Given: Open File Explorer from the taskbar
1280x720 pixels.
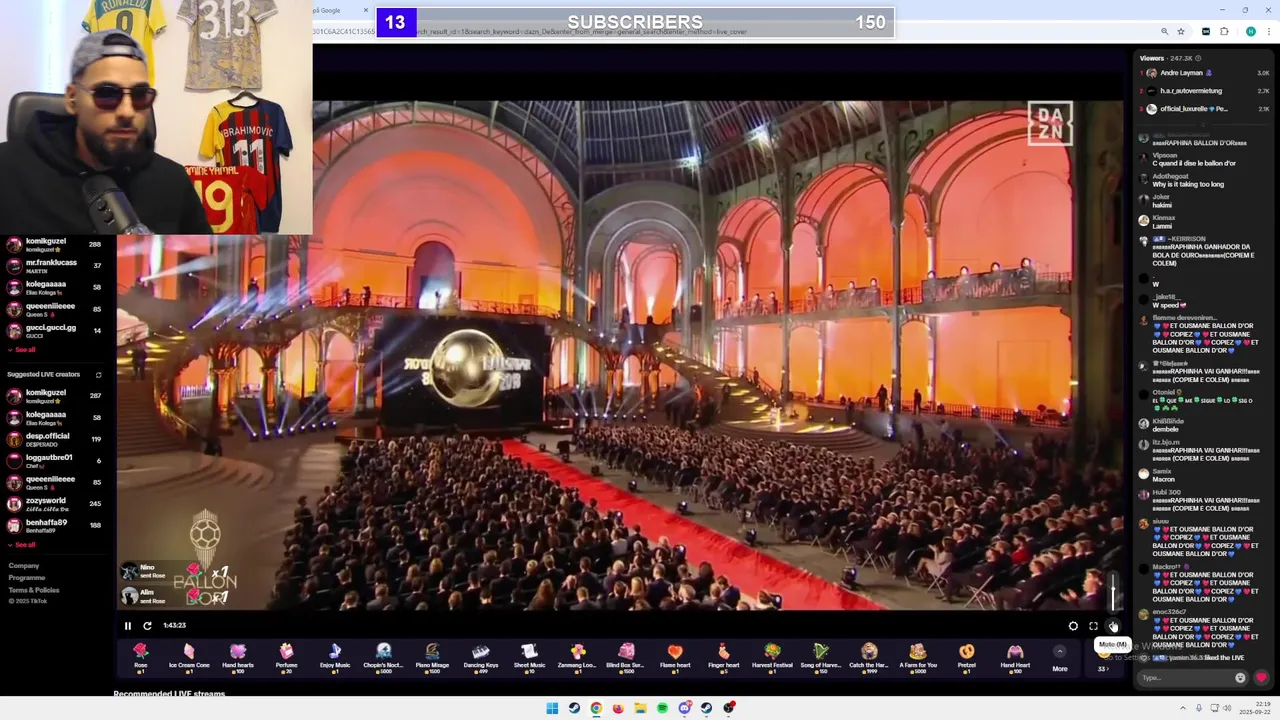Looking at the screenshot, I should [640, 708].
